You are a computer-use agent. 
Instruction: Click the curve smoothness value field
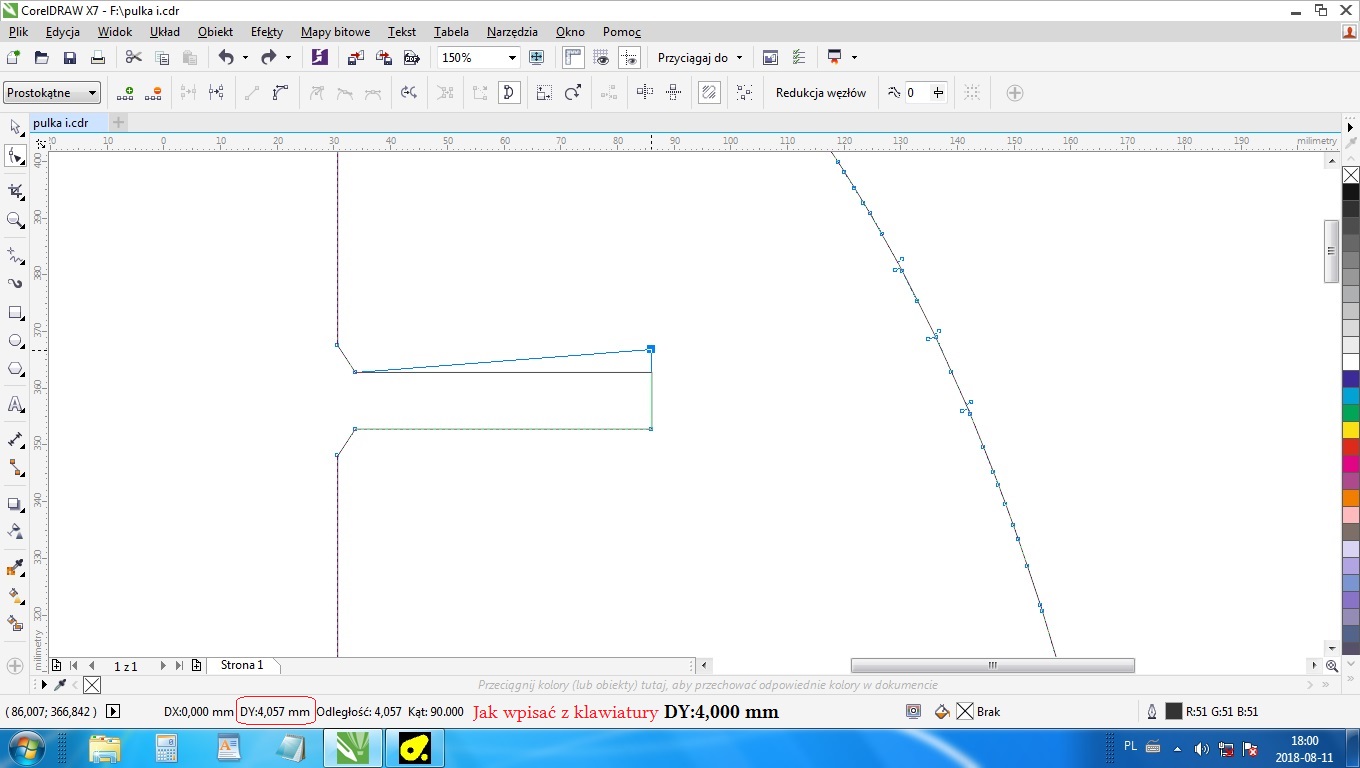click(917, 93)
